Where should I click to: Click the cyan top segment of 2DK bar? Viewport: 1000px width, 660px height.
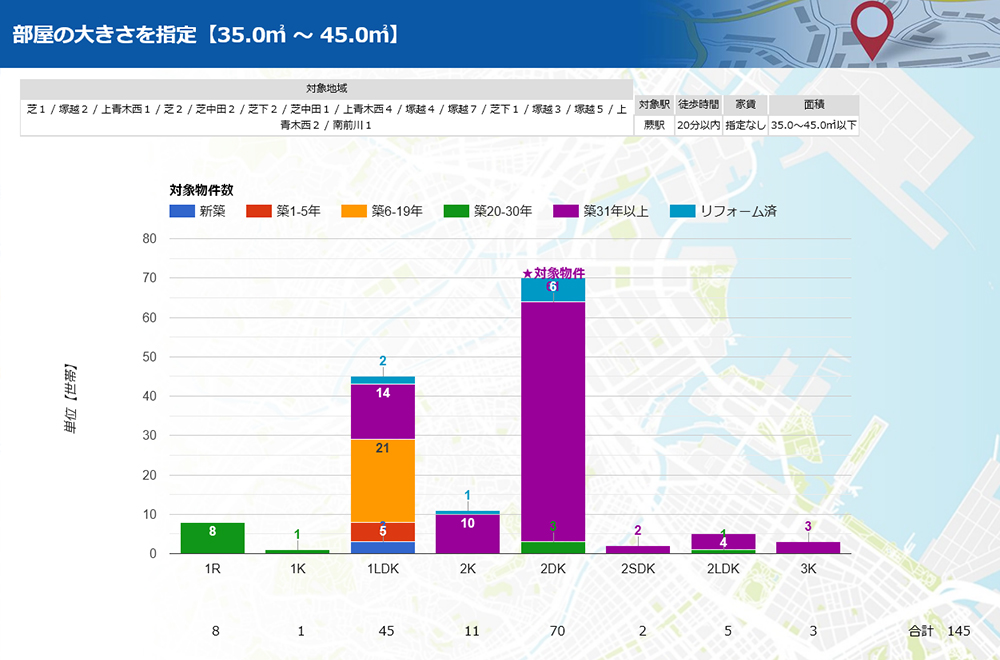pos(553,289)
